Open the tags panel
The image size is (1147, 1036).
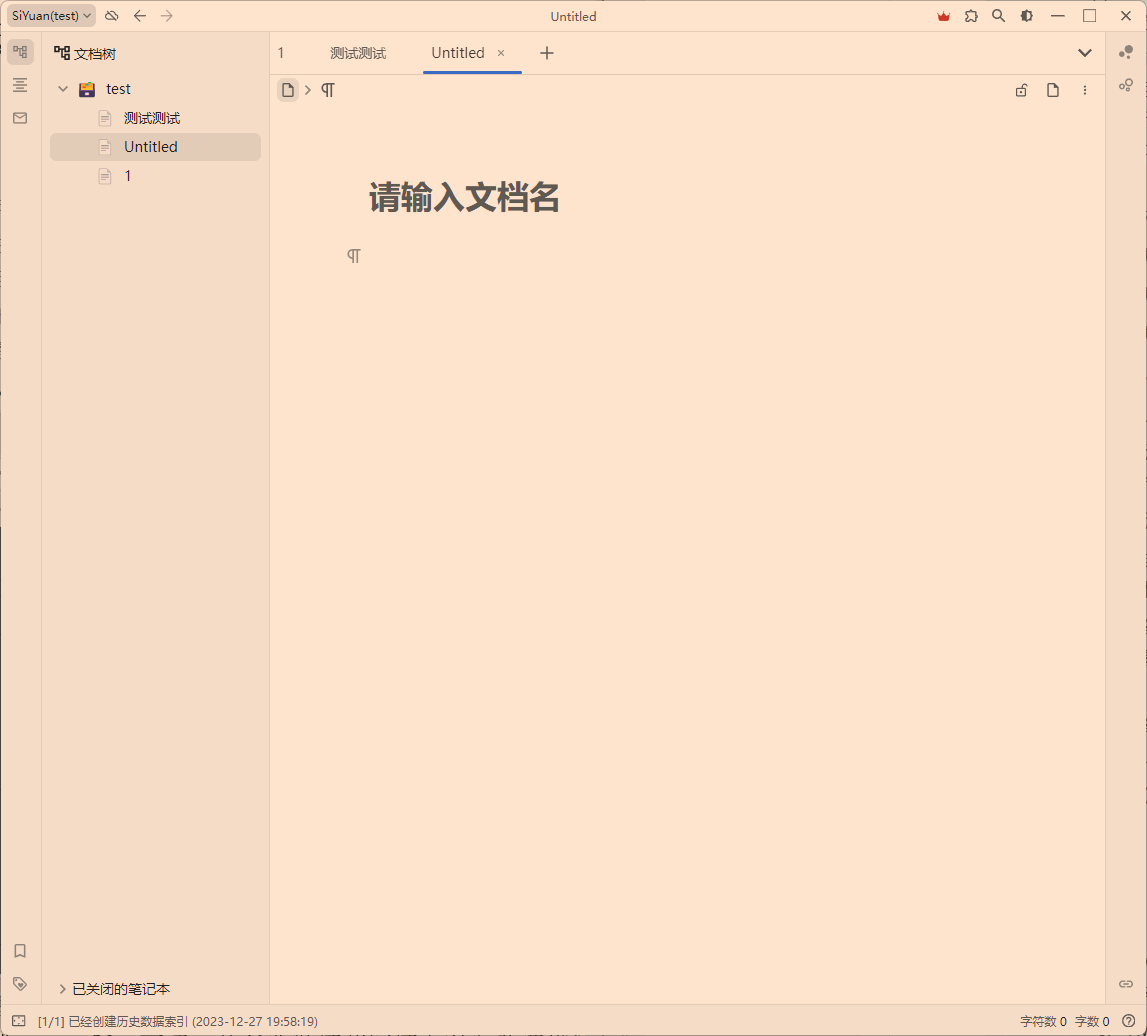coord(20,984)
